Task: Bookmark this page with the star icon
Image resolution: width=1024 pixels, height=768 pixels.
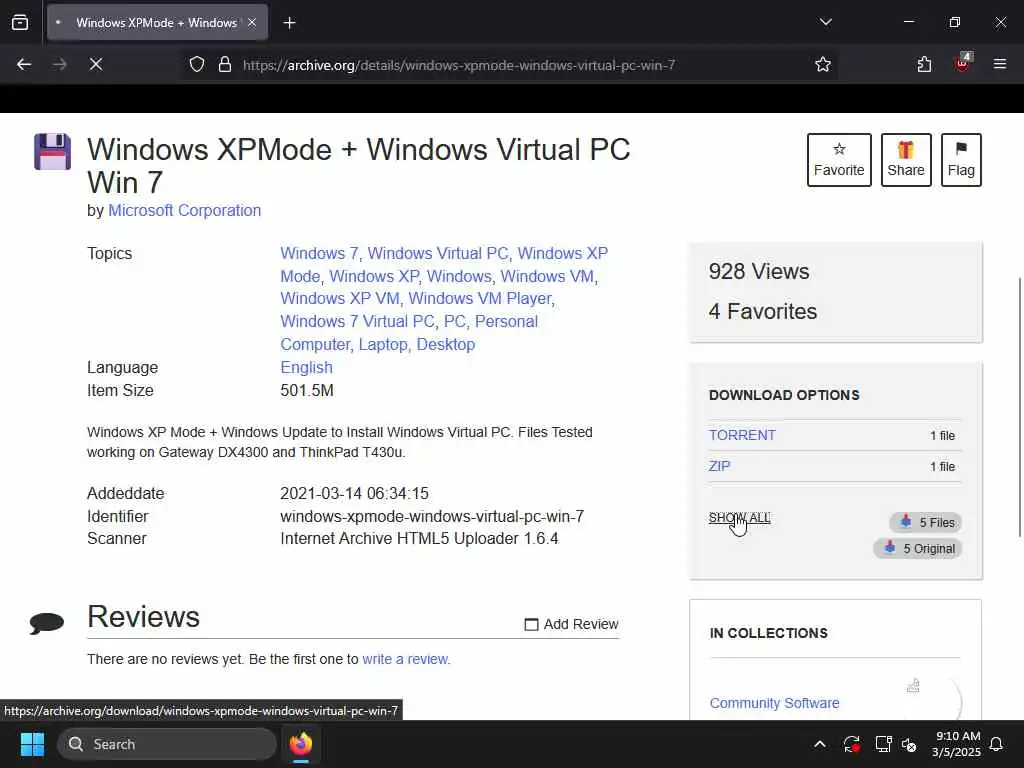Action: click(823, 65)
